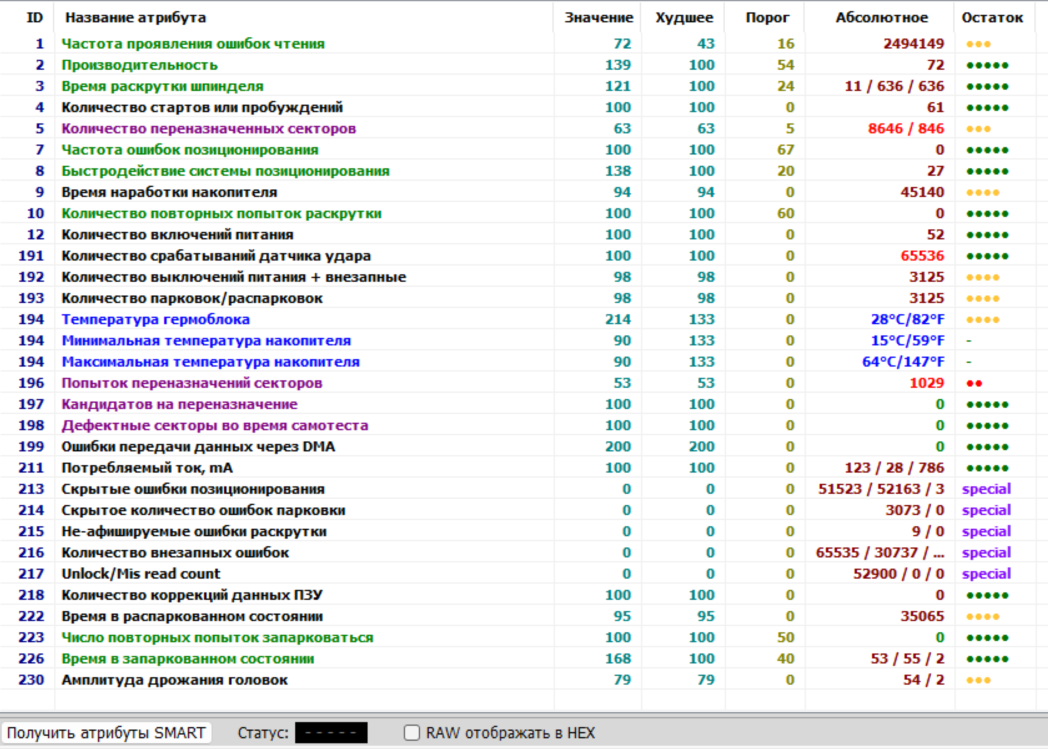
Task: Click the ID column header
Action: (x=35, y=17)
